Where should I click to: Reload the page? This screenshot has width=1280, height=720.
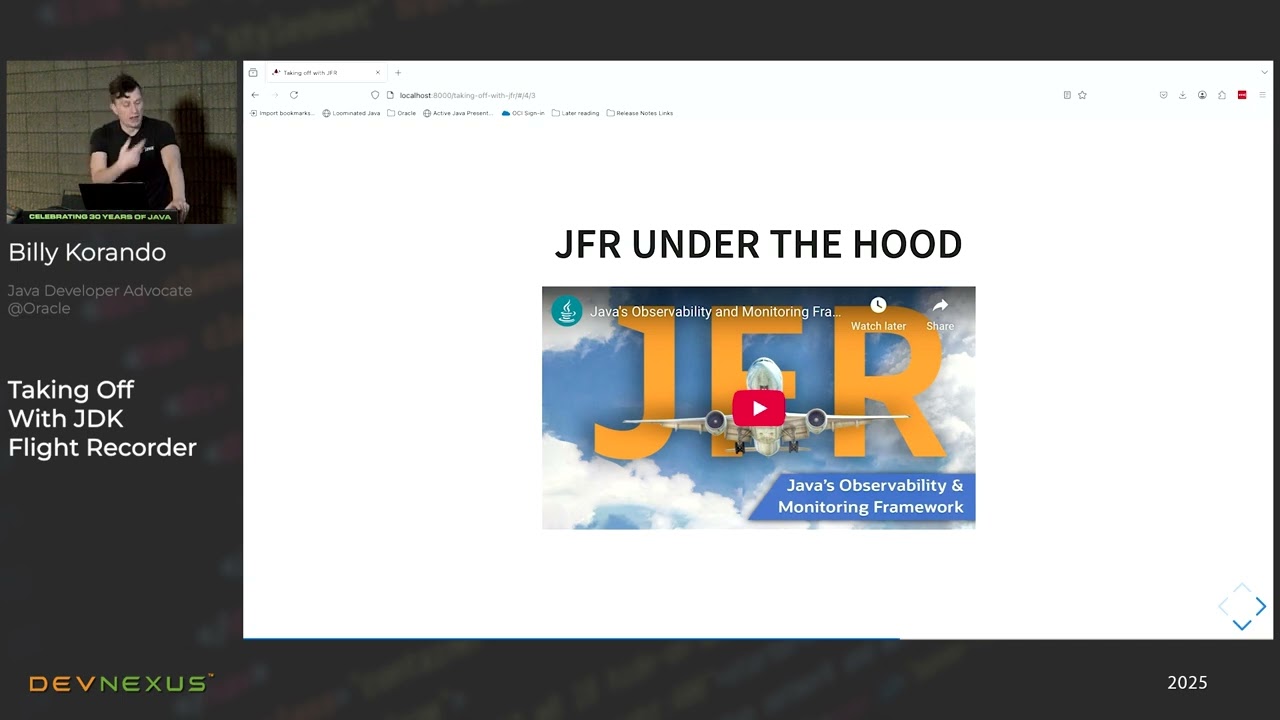click(294, 95)
